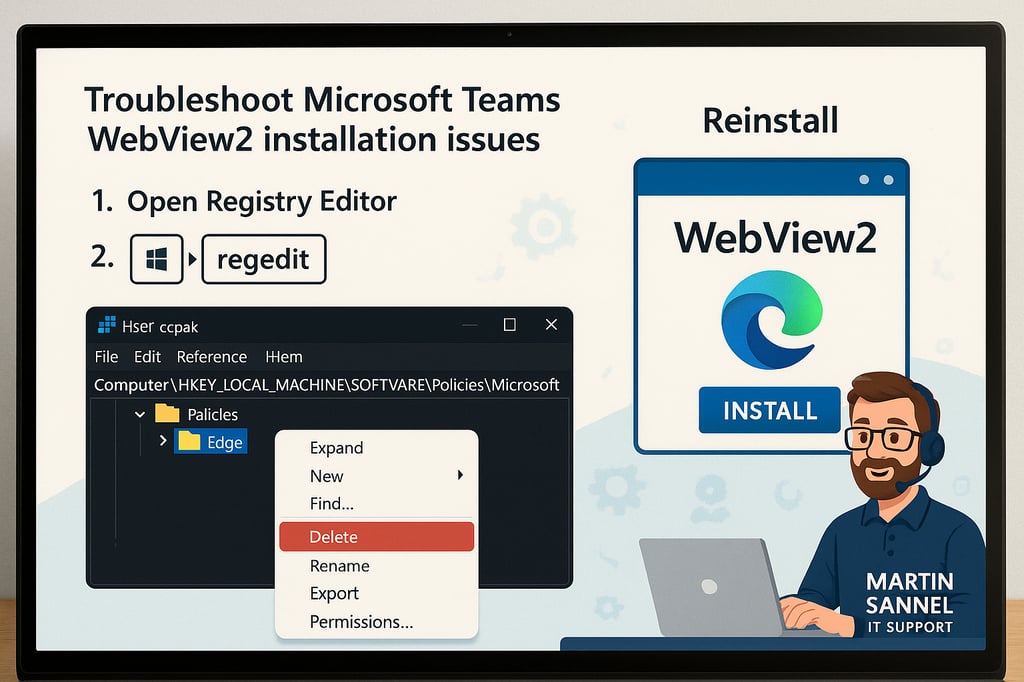Choose Export from the context menu
Viewport: 1024px width, 682px height.
point(334,594)
